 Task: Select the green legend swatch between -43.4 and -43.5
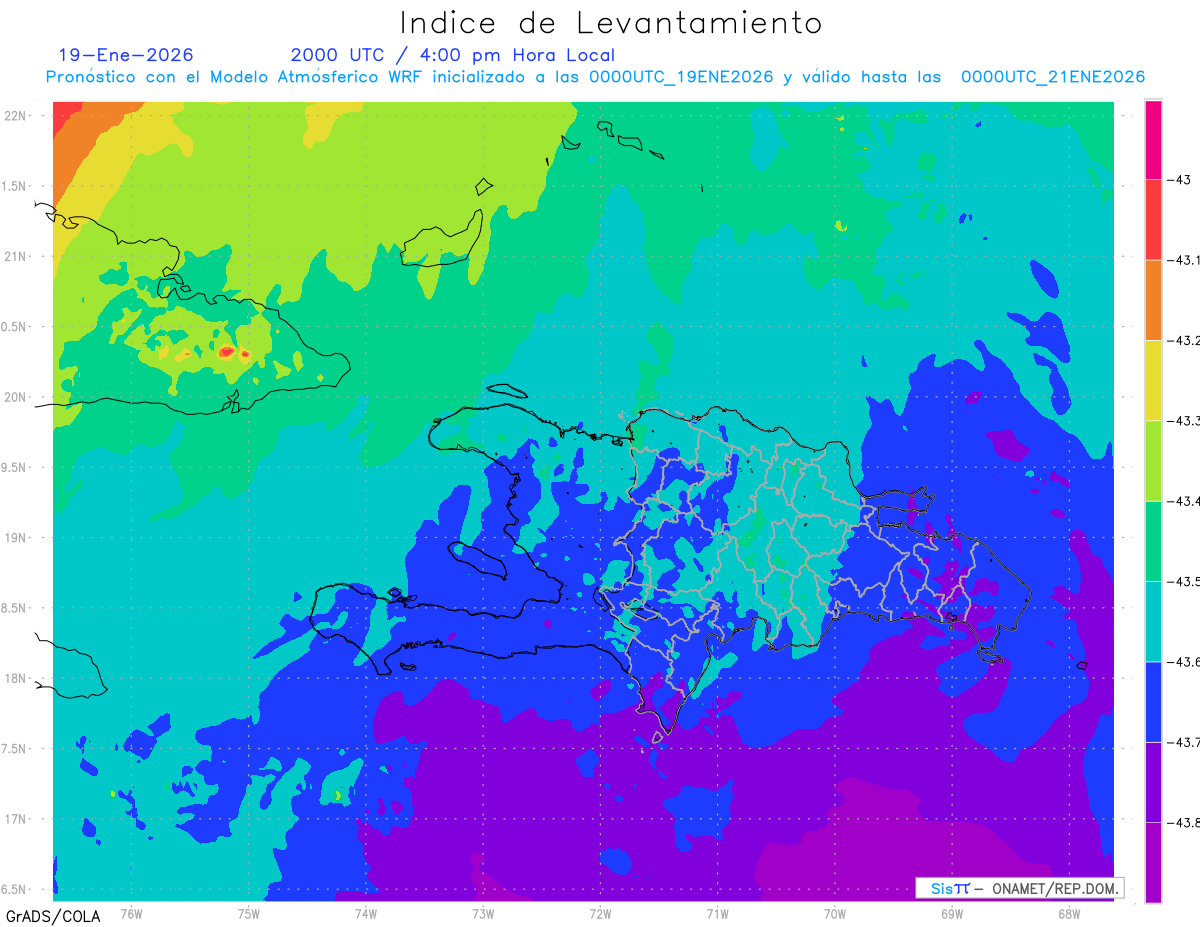pyautogui.click(x=1153, y=541)
